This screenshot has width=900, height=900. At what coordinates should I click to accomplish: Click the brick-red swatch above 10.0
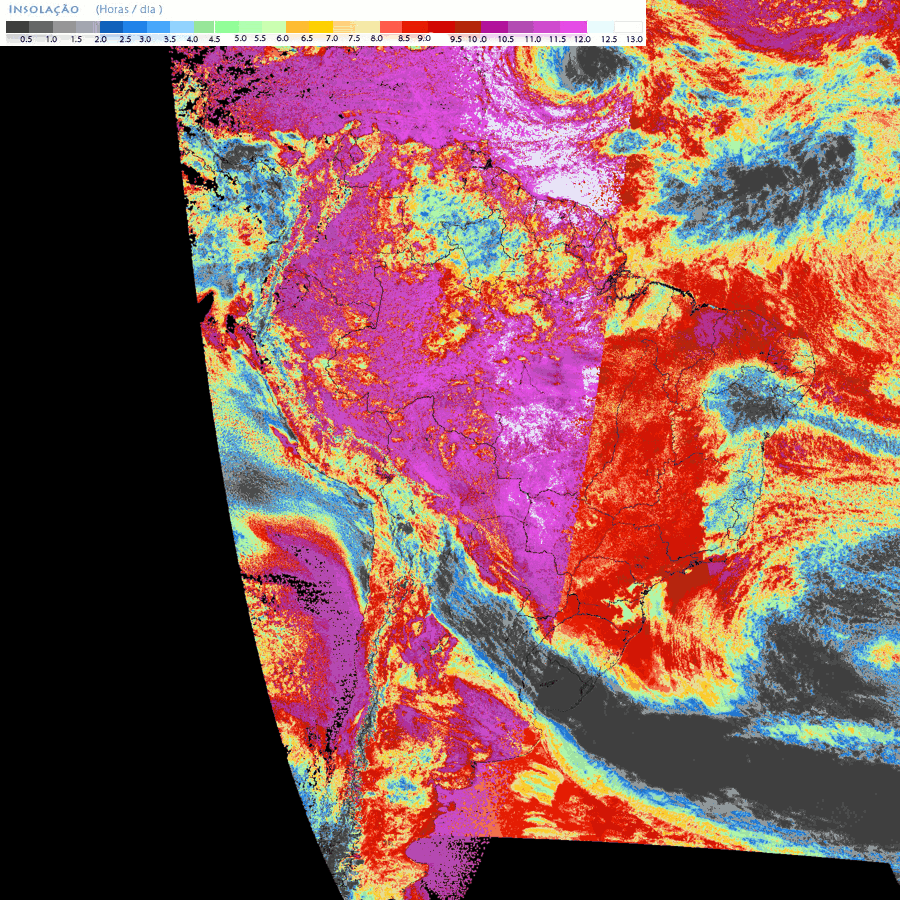click(x=468, y=27)
